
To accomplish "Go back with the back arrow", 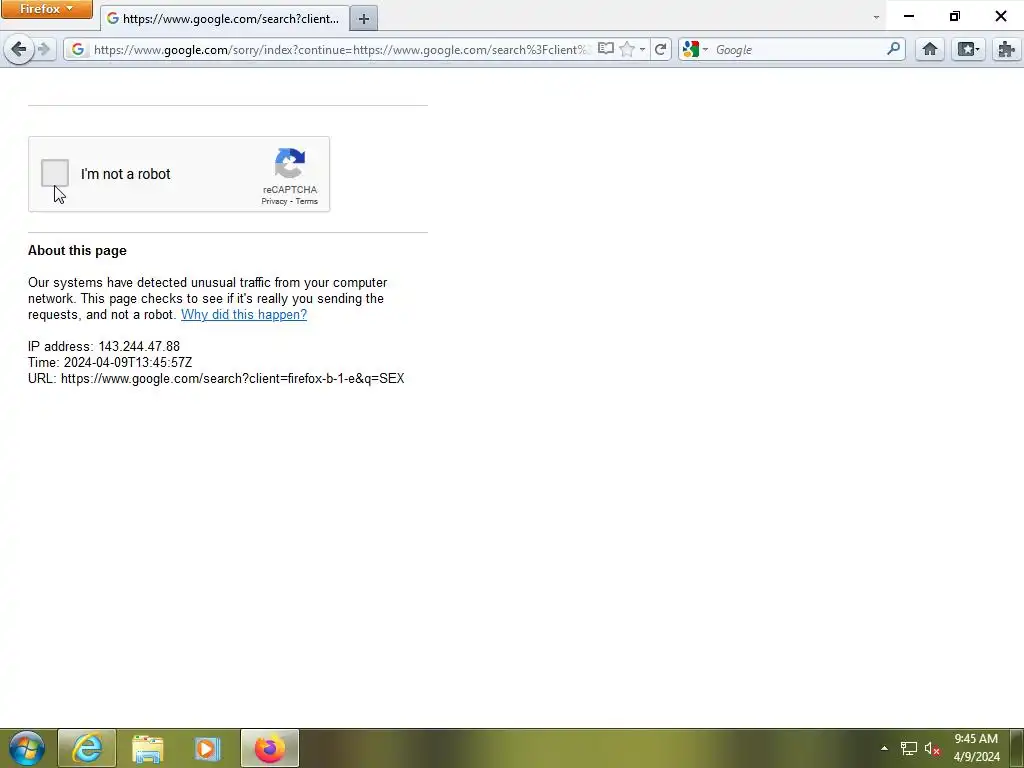I will tap(19, 49).
